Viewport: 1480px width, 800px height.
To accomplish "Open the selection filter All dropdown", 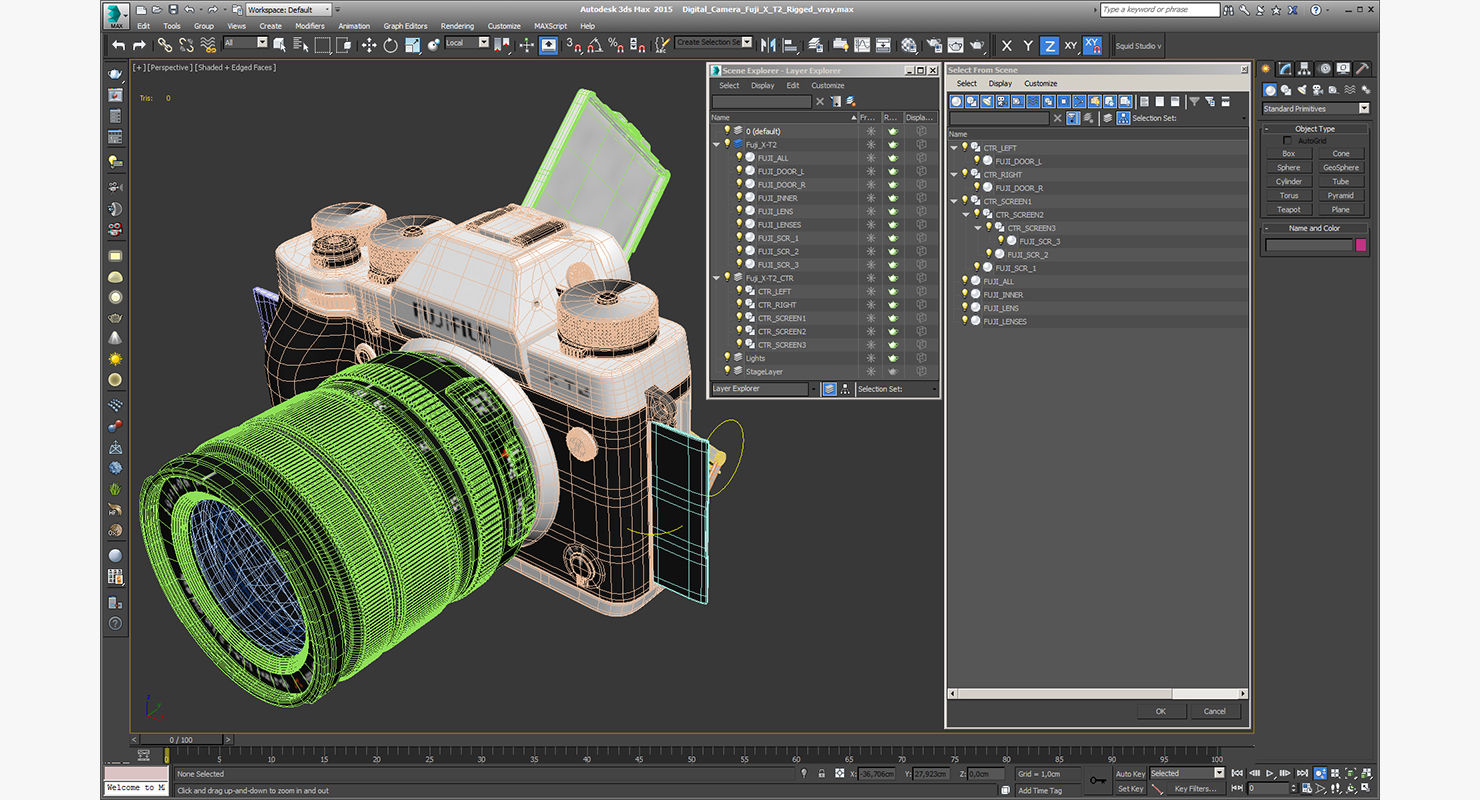I will (246, 43).
